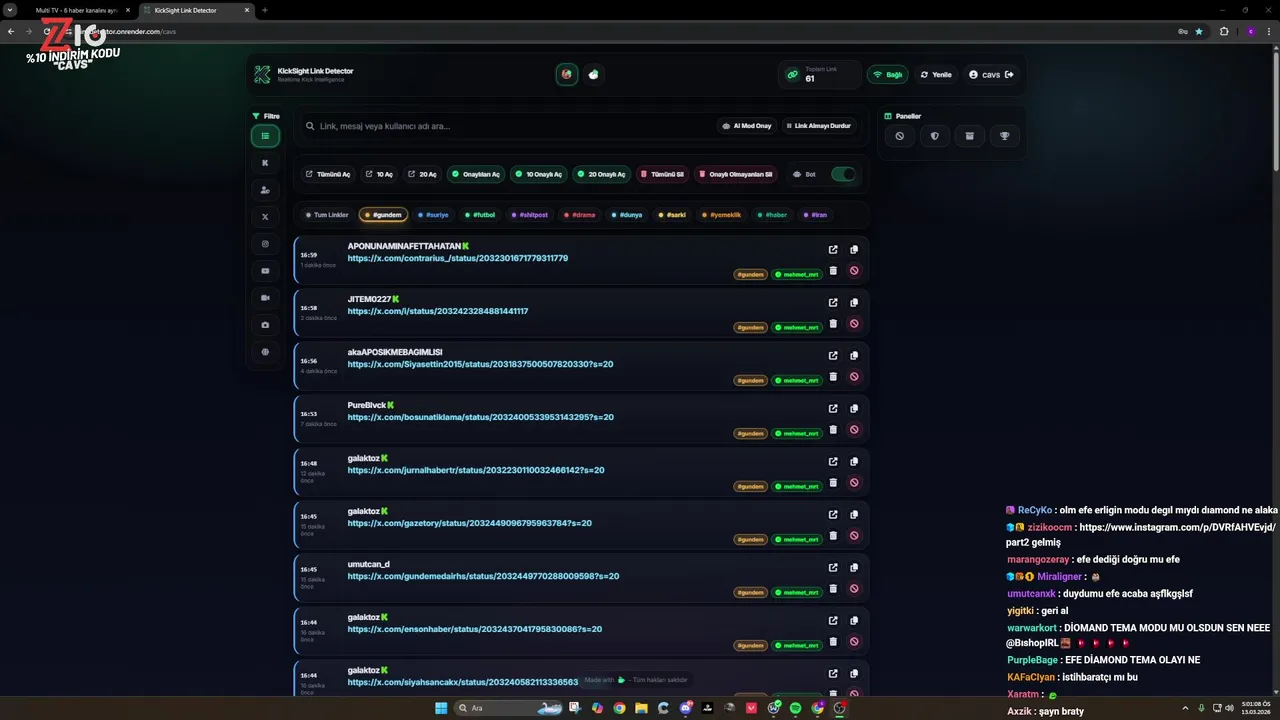1280x720 pixels.
Task: Click 10 Onaylı Aç button
Action: click(x=539, y=174)
